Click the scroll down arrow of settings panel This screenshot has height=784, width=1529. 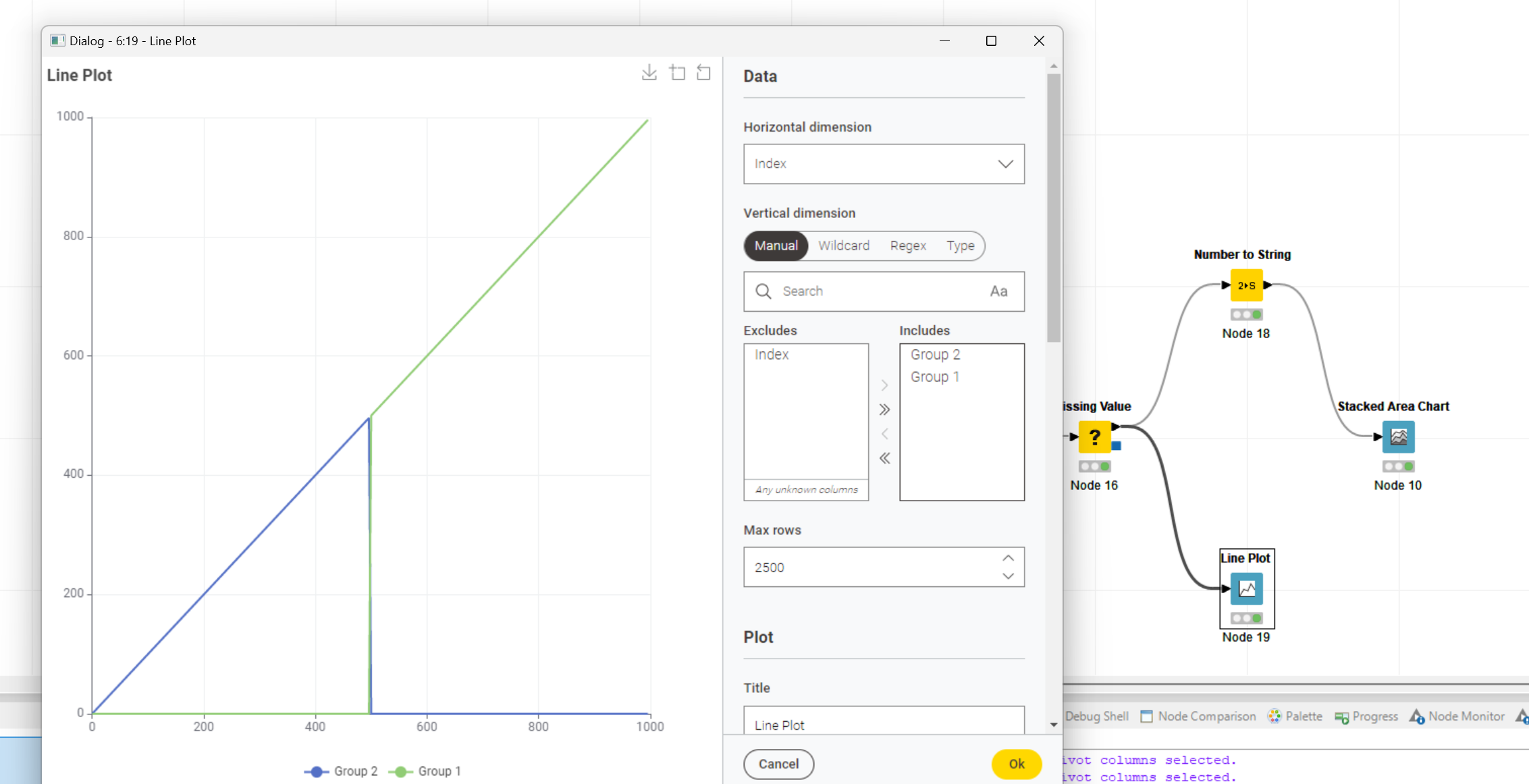tap(1054, 725)
